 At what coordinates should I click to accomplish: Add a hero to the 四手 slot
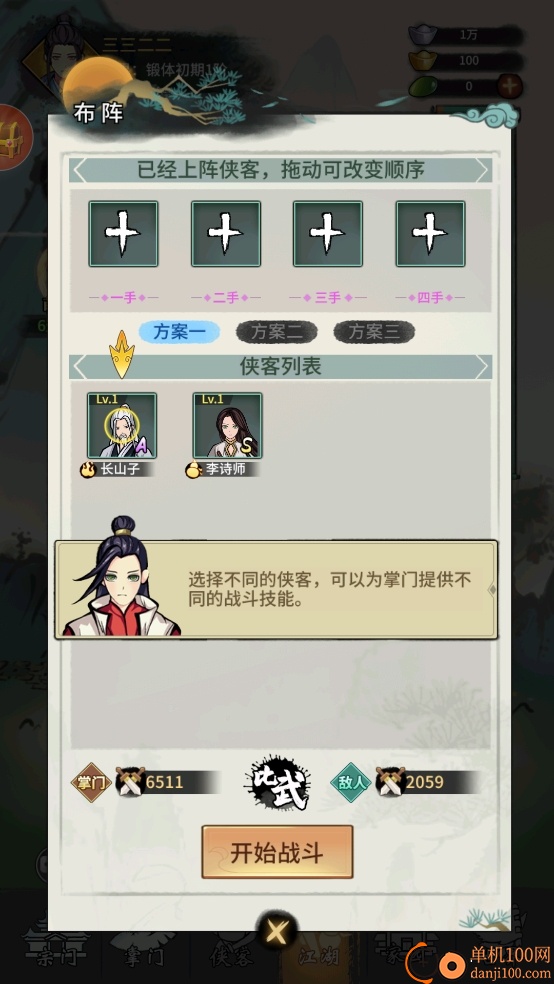point(430,233)
